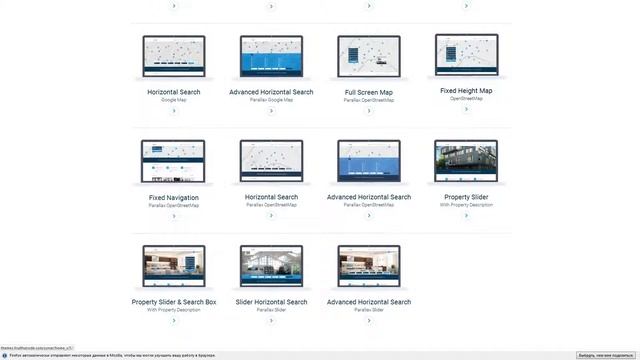Open arrow under Advanced Horizontal Search Parallax OpenStreetMap

click(369, 216)
